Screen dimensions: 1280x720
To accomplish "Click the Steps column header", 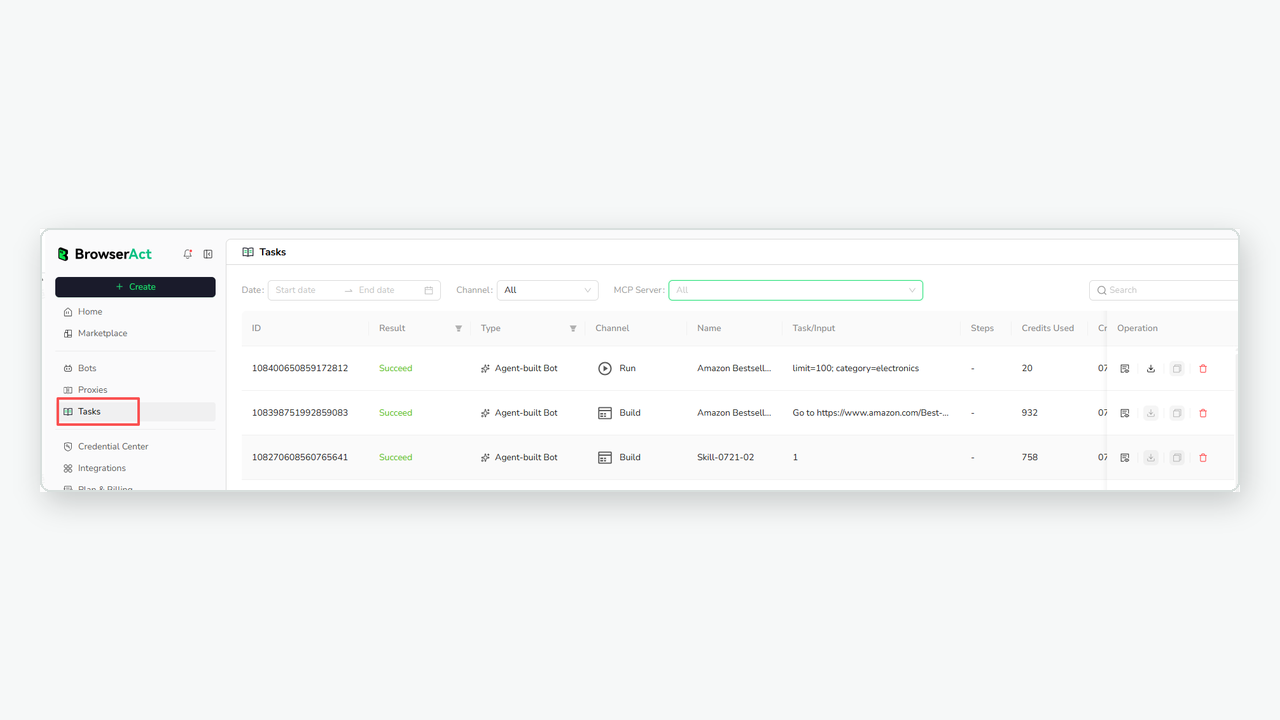I will coord(982,328).
